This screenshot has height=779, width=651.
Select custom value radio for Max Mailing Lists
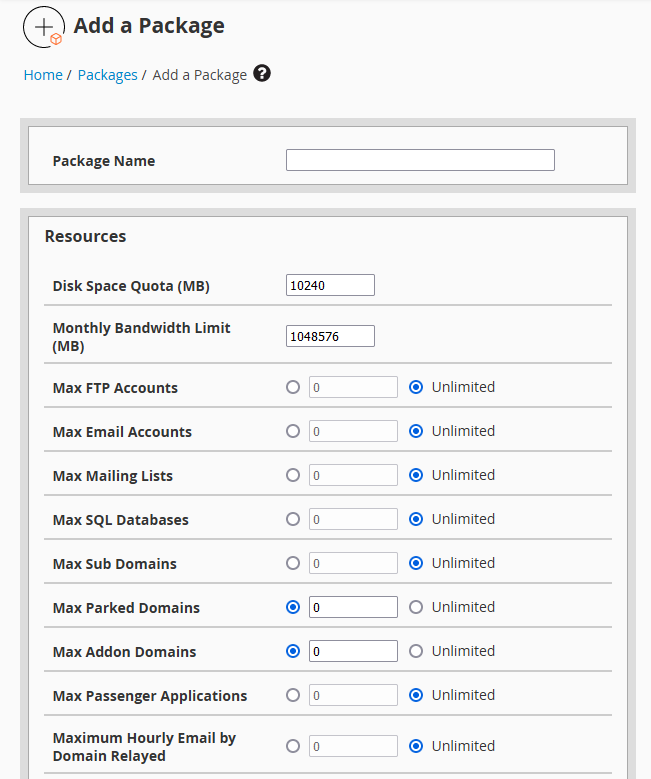click(293, 475)
